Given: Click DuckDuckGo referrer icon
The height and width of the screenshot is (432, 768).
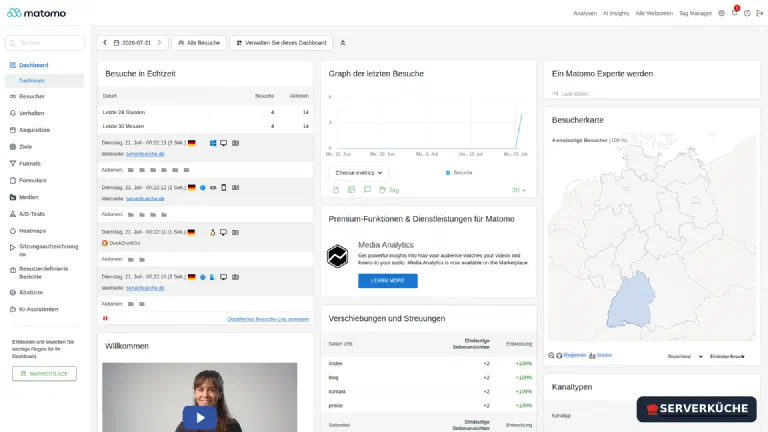Looking at the screenshot, I should [104, 243].
